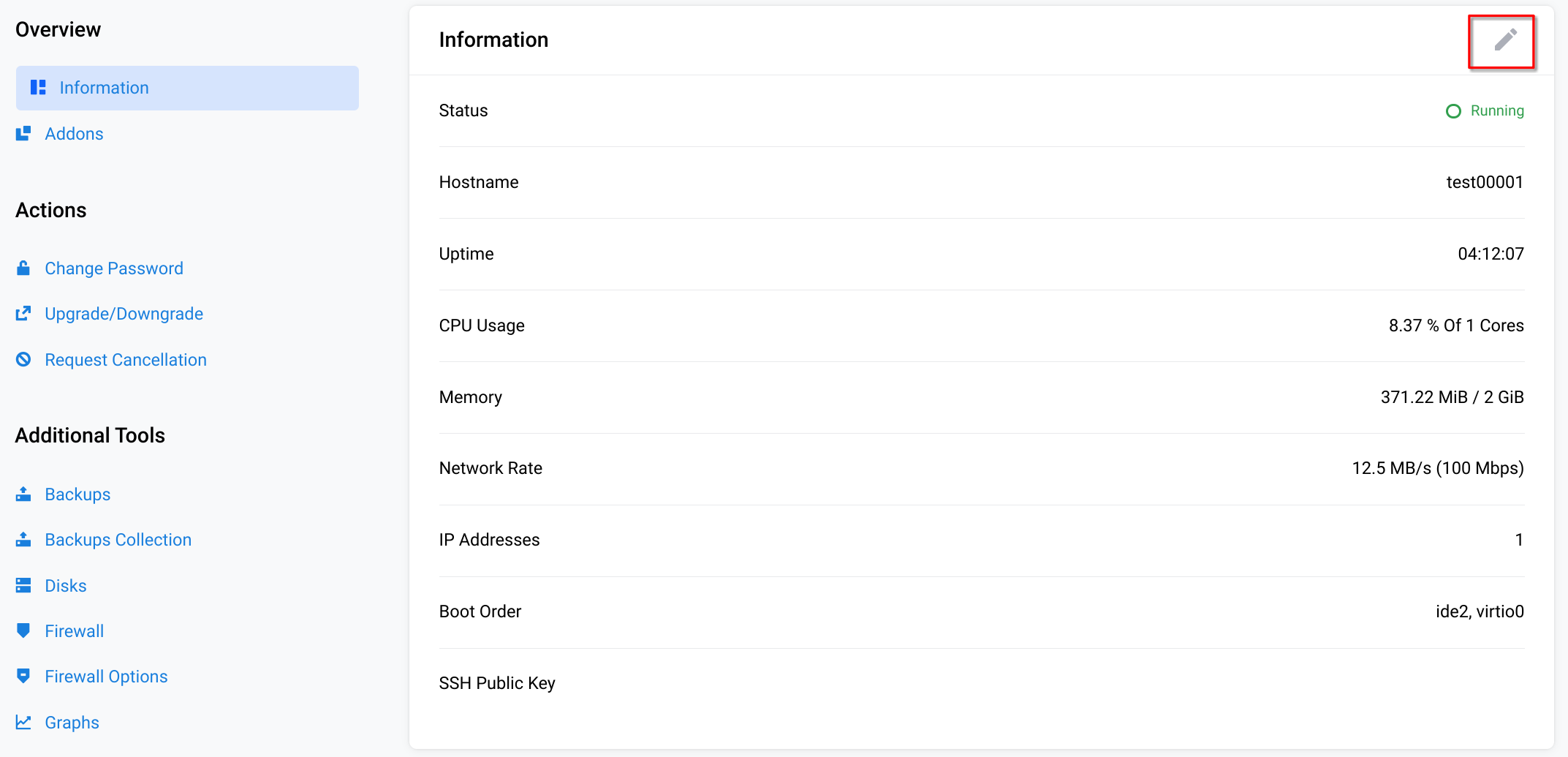Click the Change Password lock icon
The width and height of the screenshot is (1568, 757).
pos(23,268)
